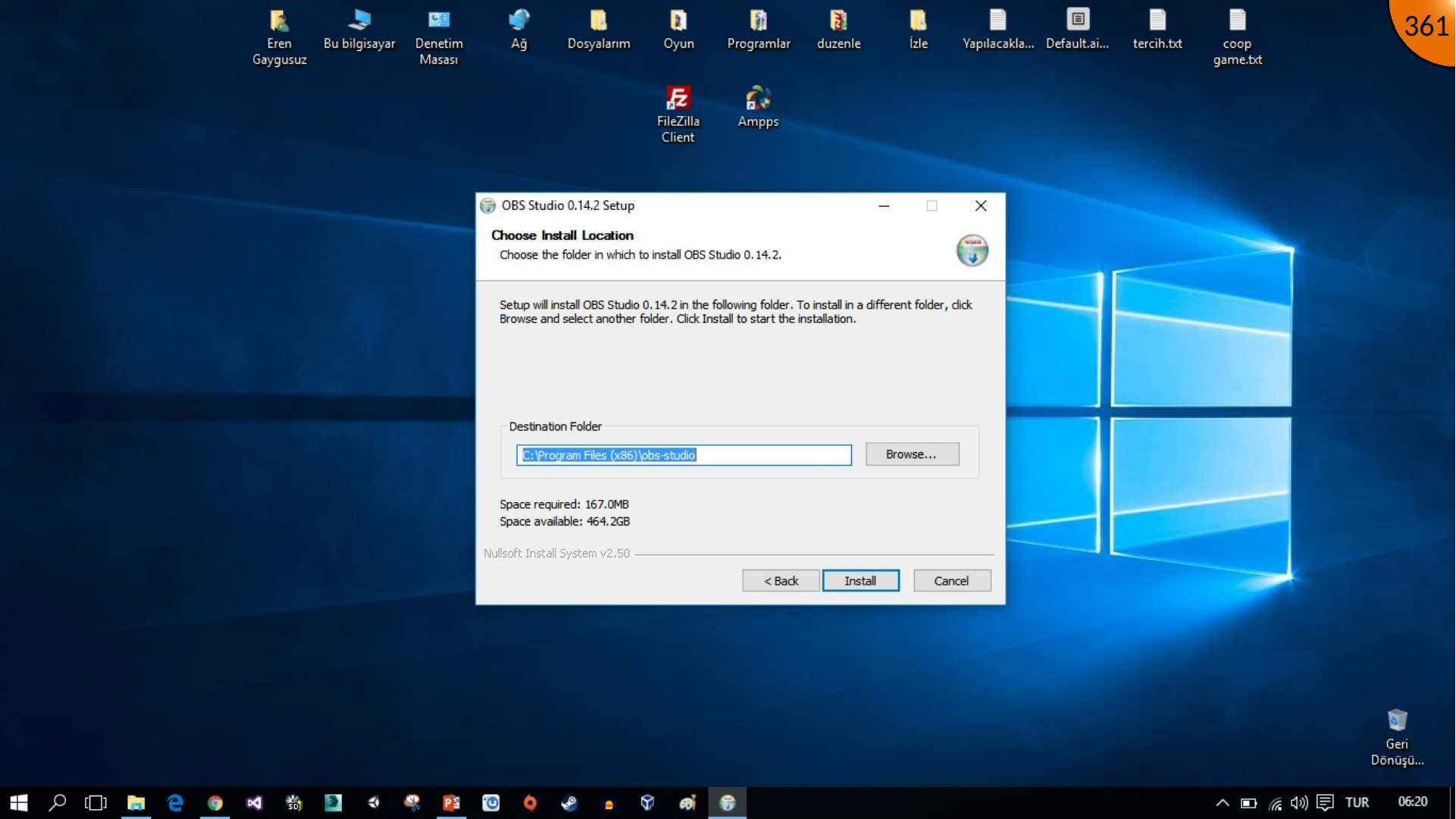The image size is (1456, 819).
Task: Select the Denetim Masası desktop icon
Action: [x=439, y=37]
